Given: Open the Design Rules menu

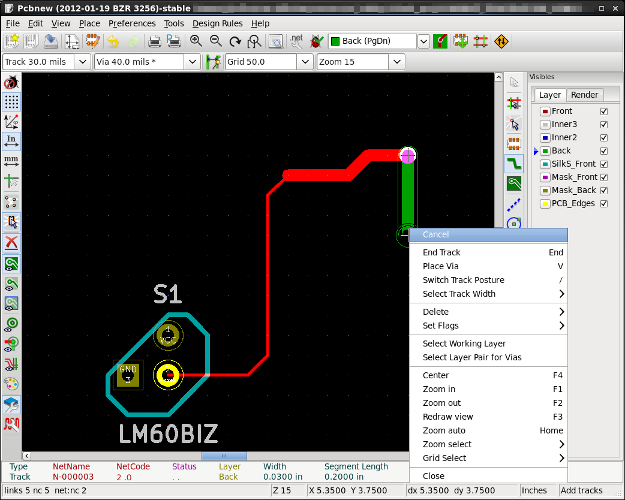Looking at the screenshot, I should pos(217,24).
